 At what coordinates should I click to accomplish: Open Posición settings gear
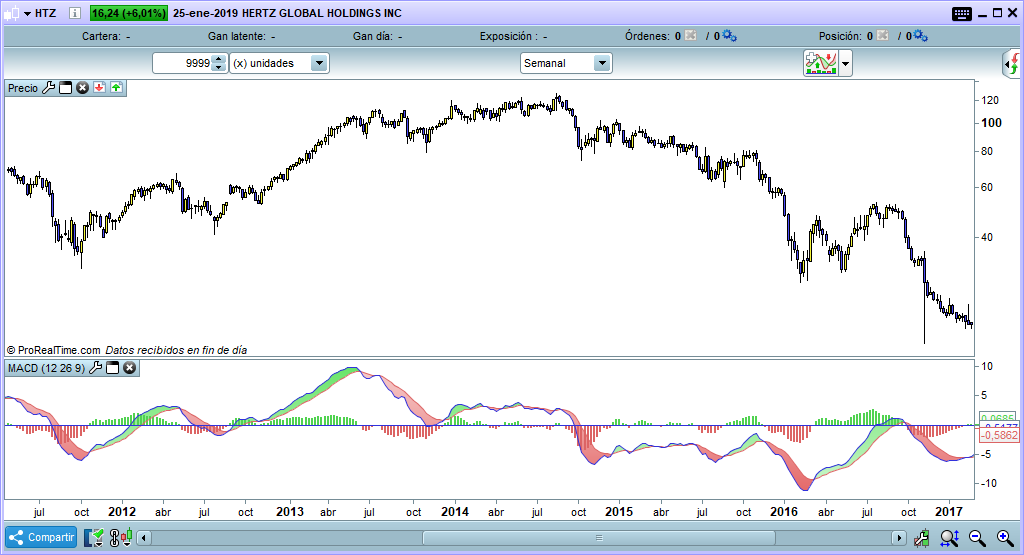(x=920, y=36)
